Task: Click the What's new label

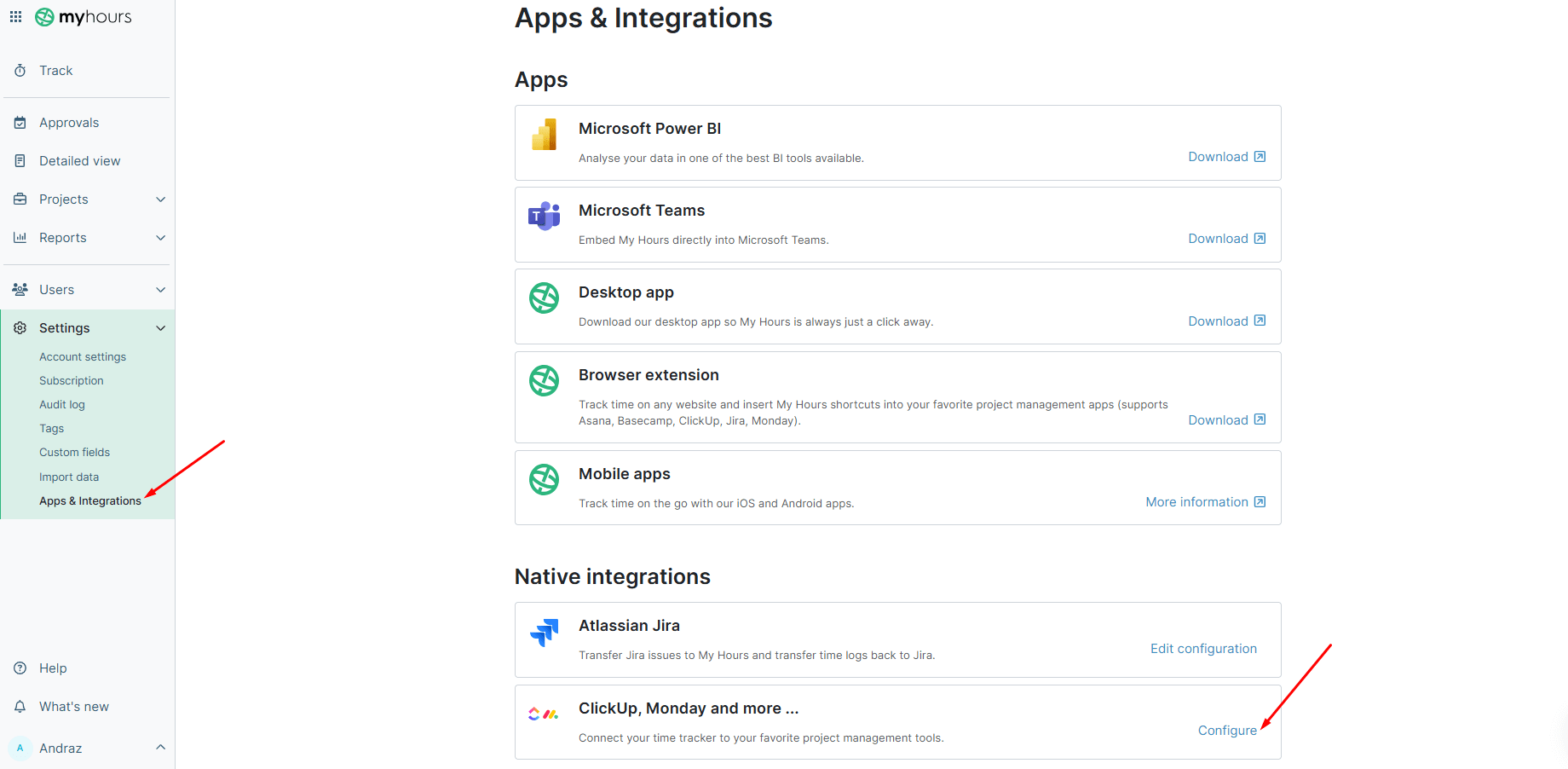Action: click(x=74, y=707)
